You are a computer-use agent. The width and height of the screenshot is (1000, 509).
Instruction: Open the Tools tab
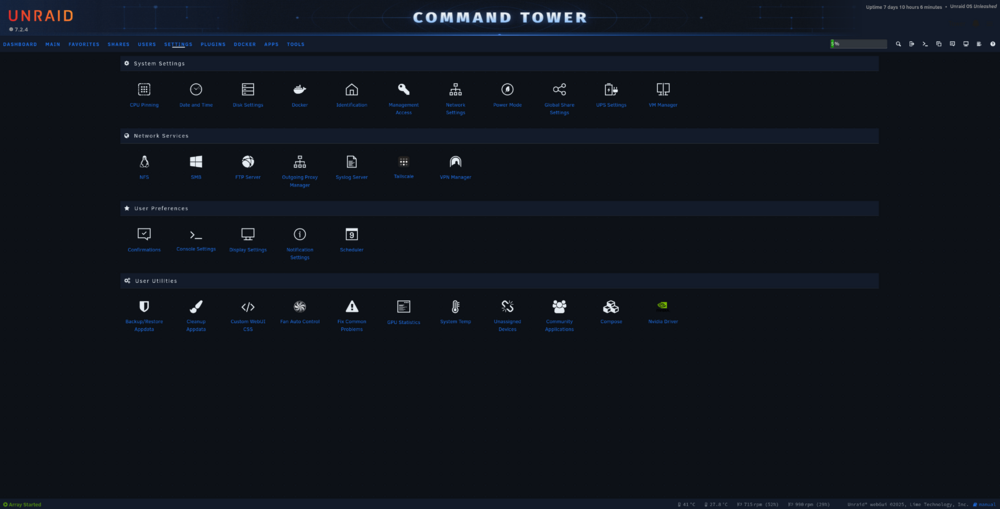(x=296, y=45)
